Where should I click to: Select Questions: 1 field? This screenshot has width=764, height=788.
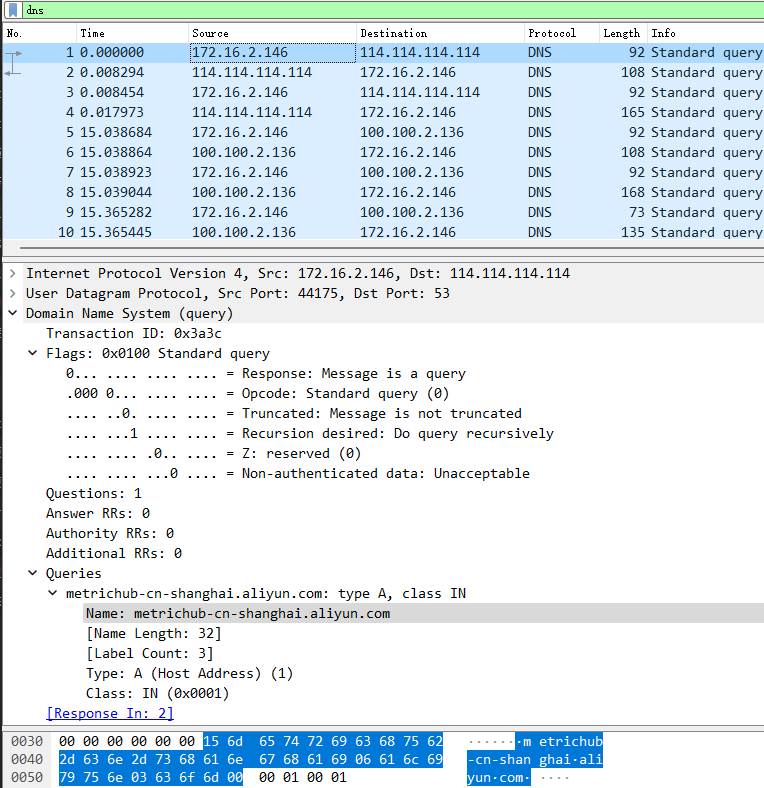[93, 494]
